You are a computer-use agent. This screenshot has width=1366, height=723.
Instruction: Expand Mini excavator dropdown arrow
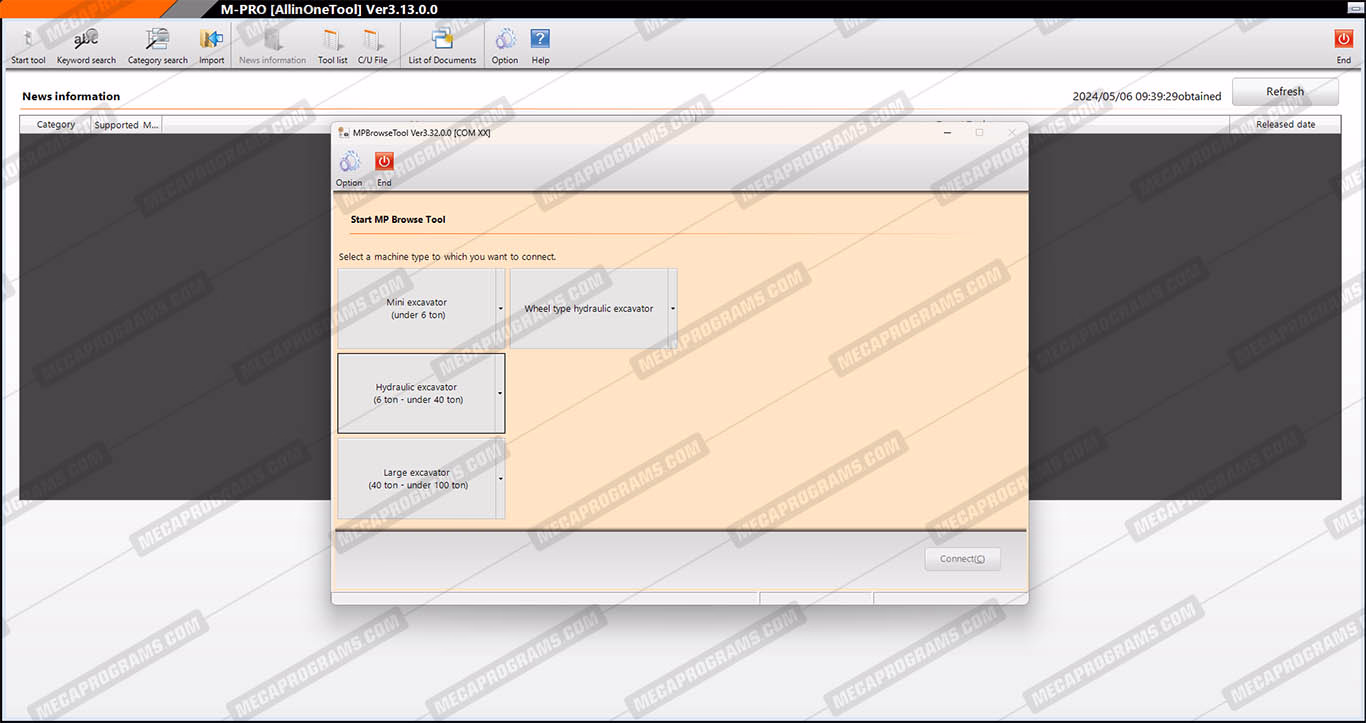[x=501, y=309]
